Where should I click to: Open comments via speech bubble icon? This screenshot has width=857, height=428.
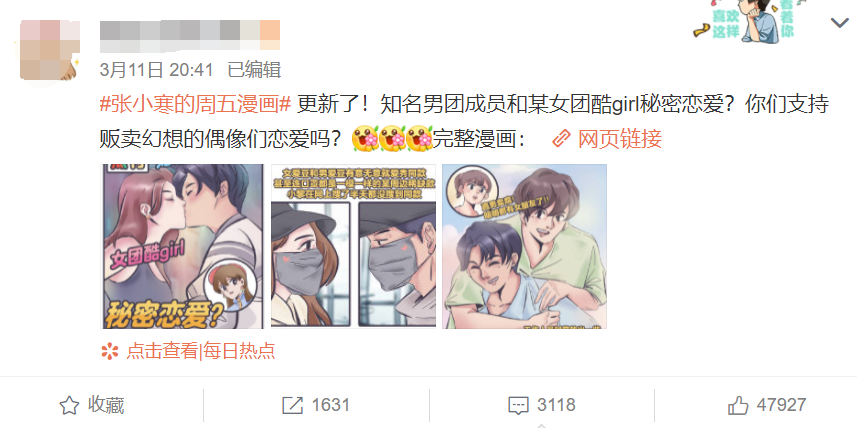click(518, 405)
